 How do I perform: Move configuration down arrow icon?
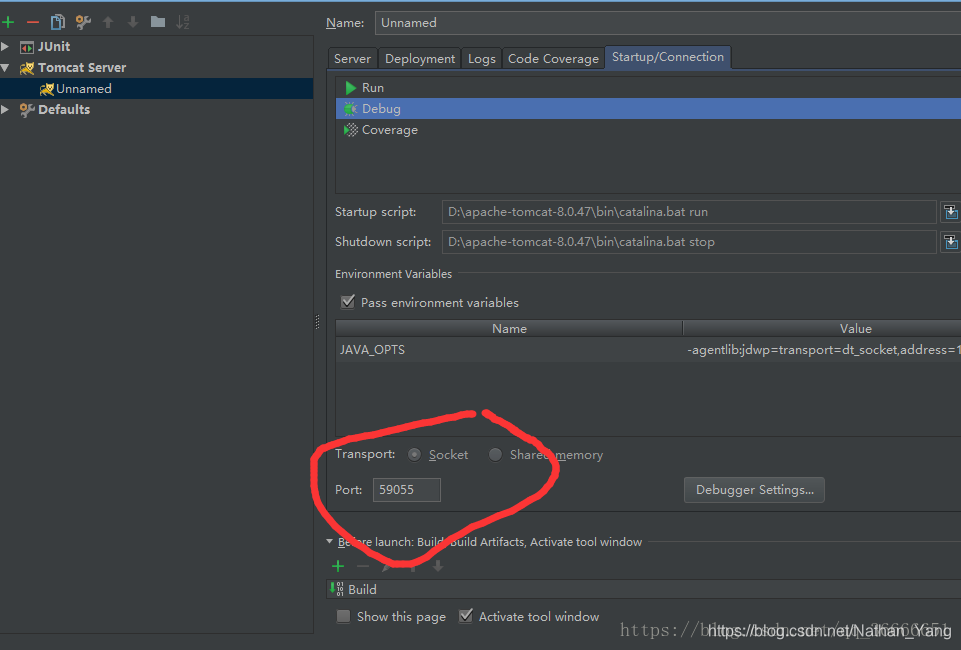click(x=133, y=23)
